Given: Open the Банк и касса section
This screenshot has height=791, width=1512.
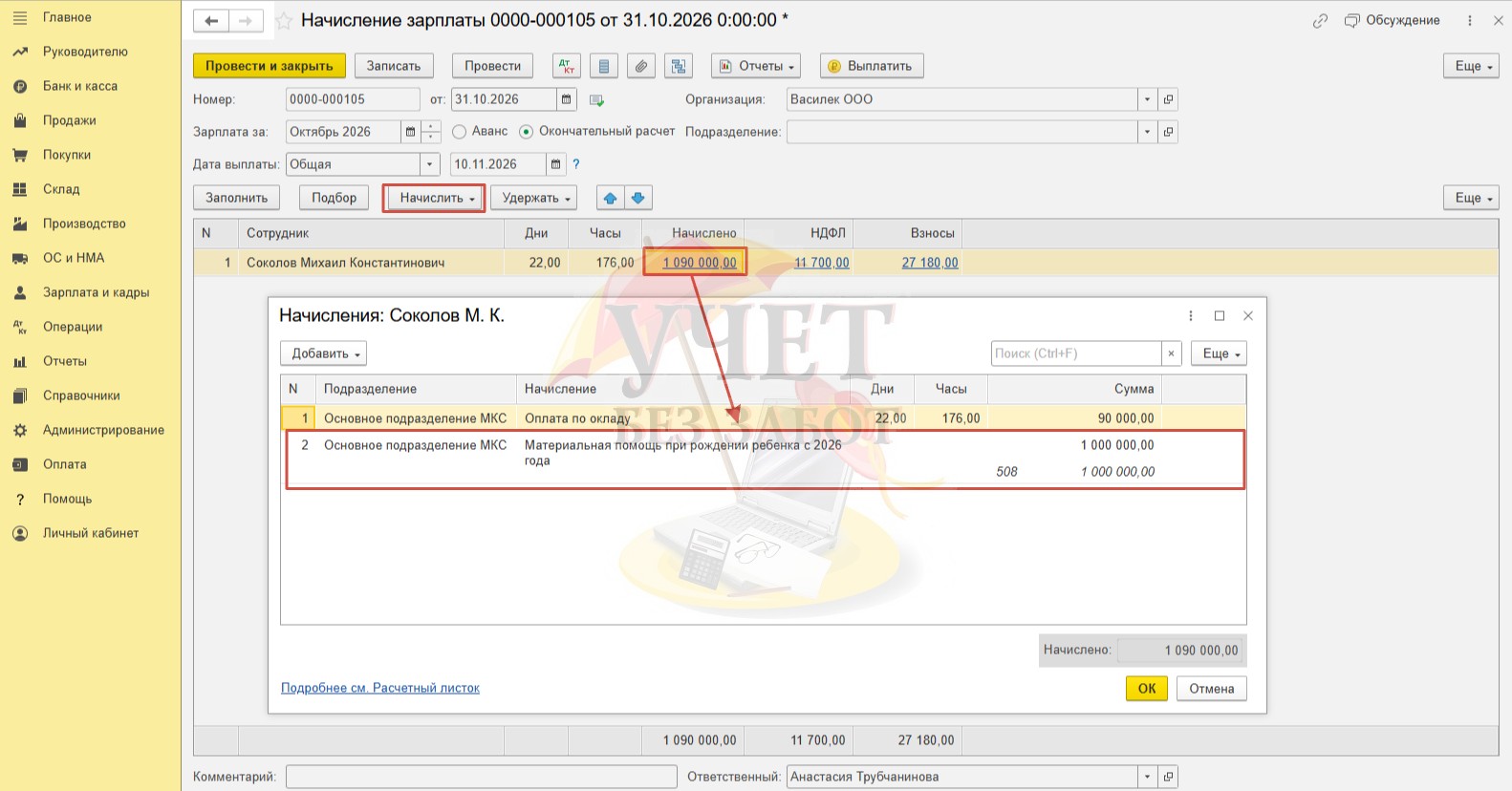Looking at the screenshot, I should point(80,86).
